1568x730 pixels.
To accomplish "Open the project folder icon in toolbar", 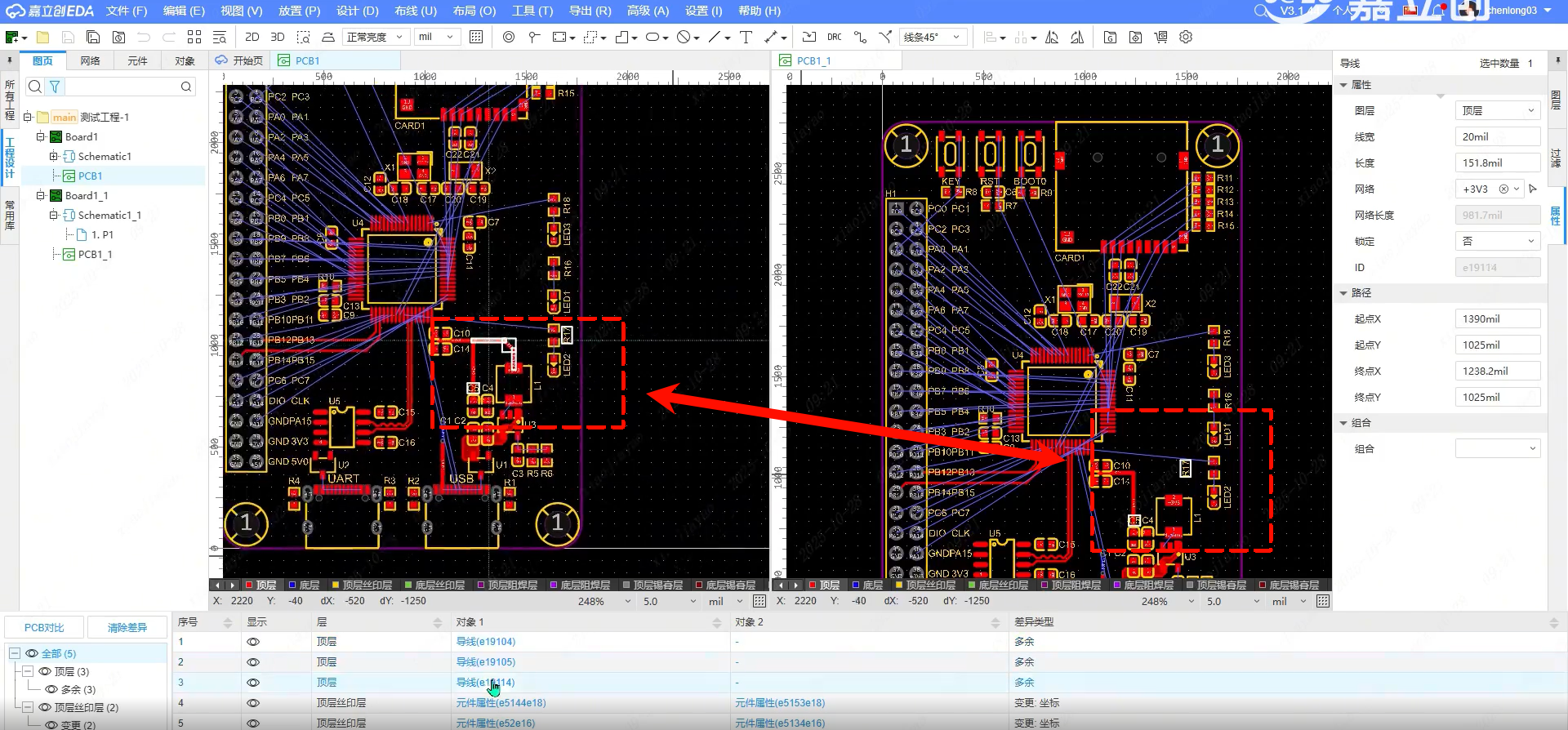I will (x=42, y=37).
